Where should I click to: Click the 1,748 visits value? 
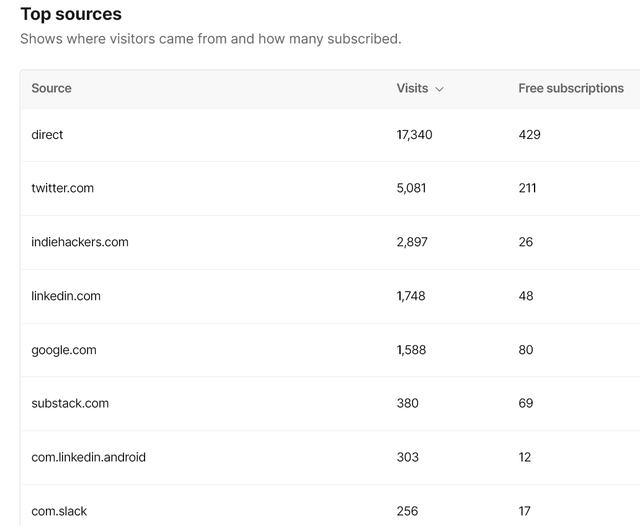411,296
